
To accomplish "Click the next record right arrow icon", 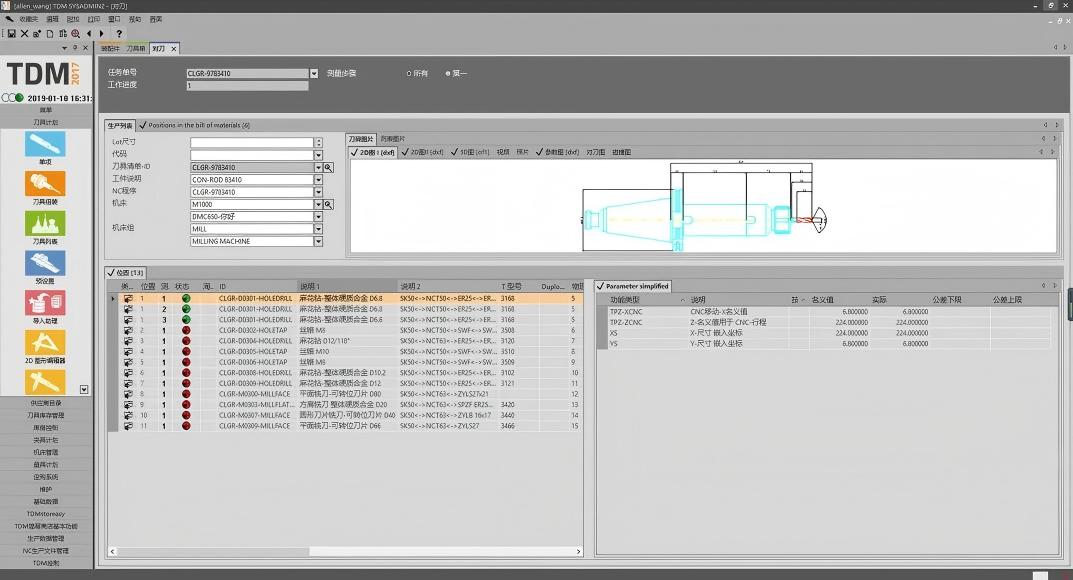I will 101,33.
